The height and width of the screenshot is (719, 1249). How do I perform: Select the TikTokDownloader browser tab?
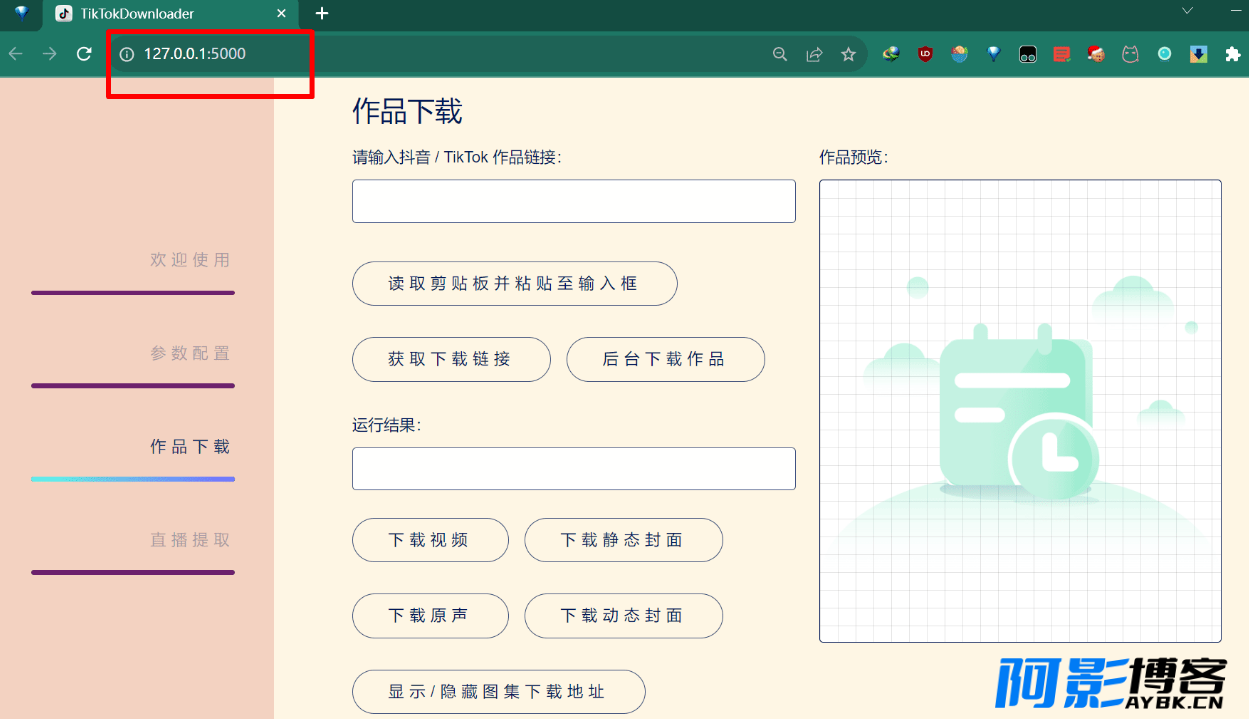[170, 14]
